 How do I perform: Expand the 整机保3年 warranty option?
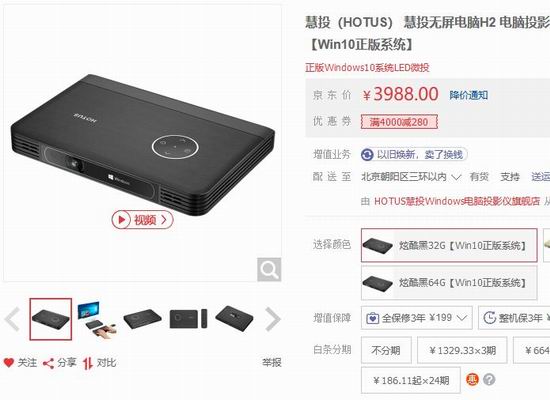[x=514, y=318]
